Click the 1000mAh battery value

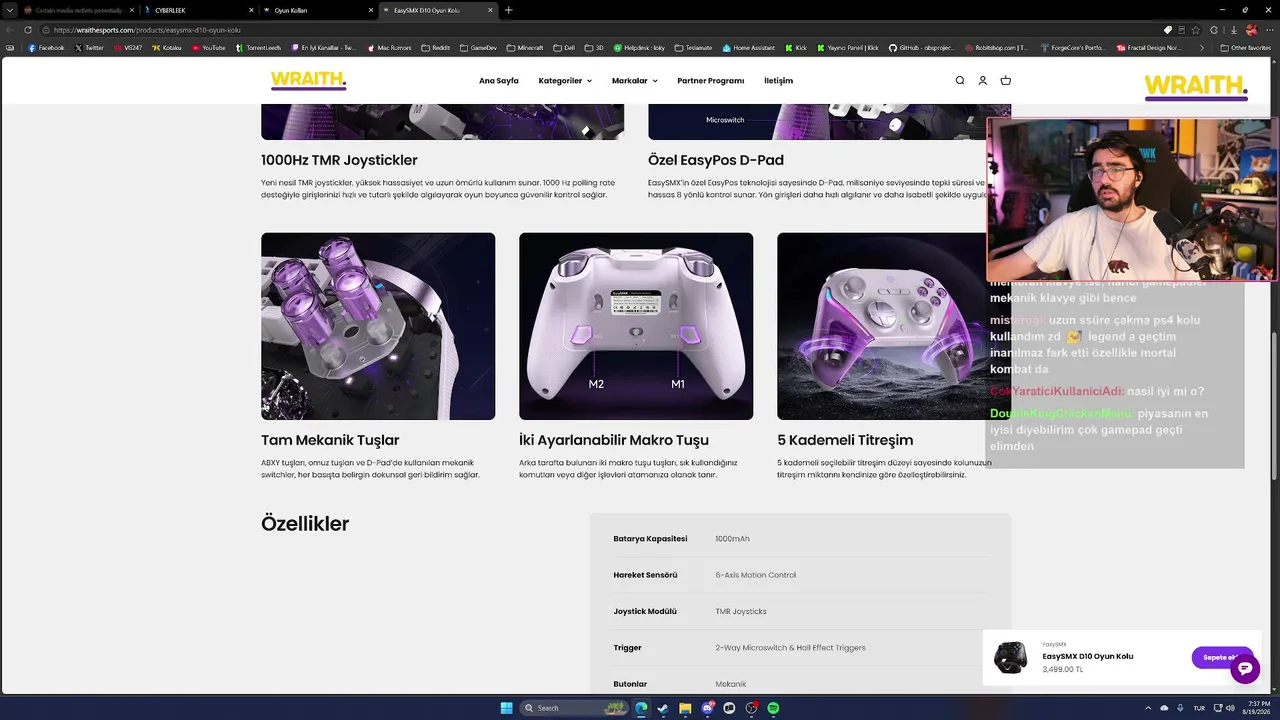pos(732,539)
